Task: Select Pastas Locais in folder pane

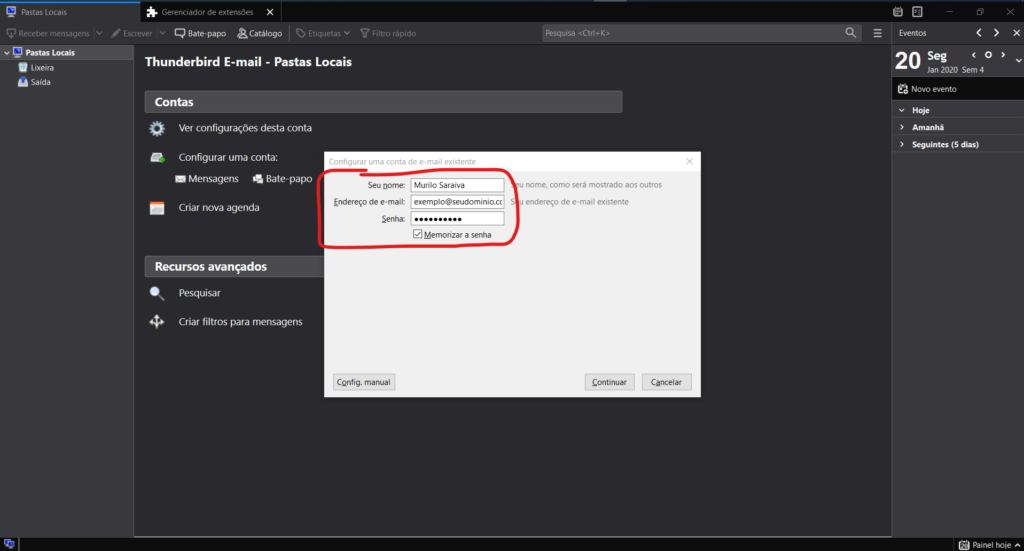Action: pyautogui.click(x=50, y=52)
